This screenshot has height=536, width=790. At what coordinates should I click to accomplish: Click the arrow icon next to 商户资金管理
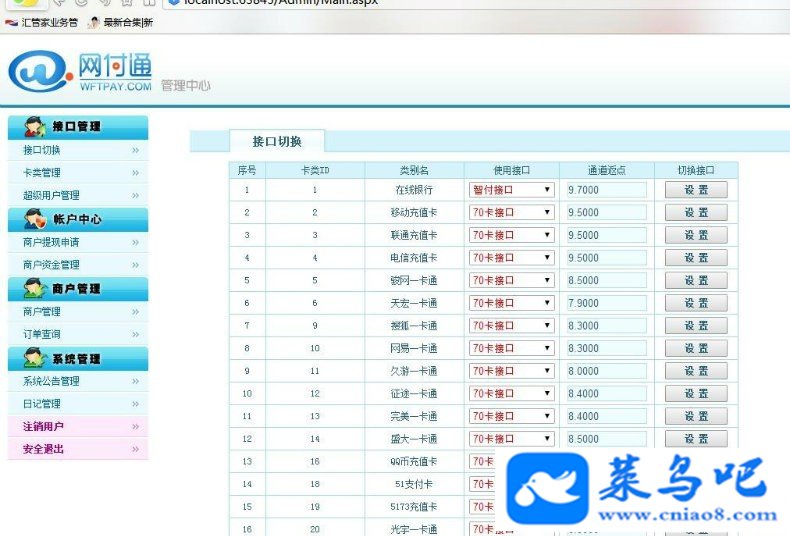135,265
